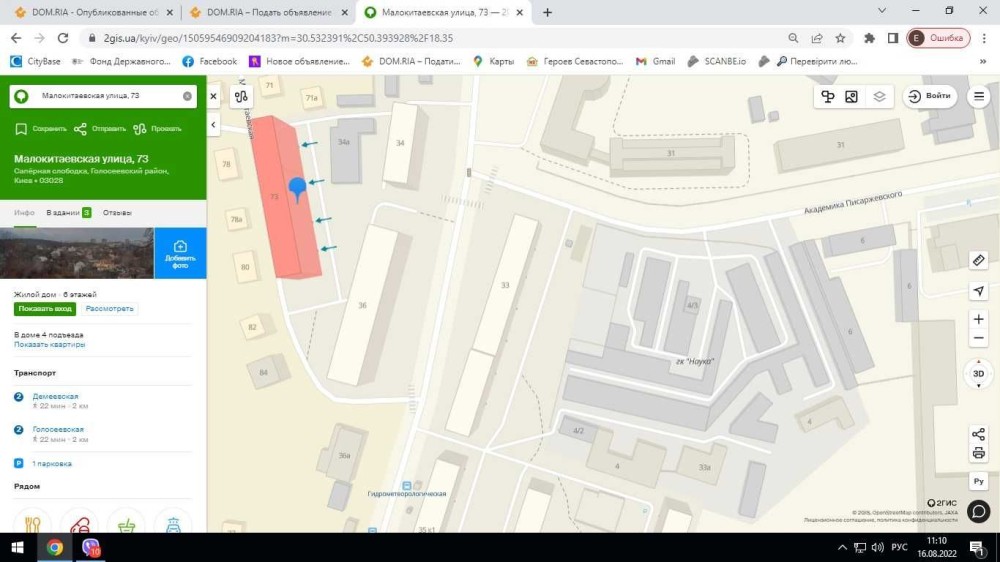Viewport: 1000px width, 562px height.
Task: Expand Показать квартиры apartments list
Action: coord(49,345)
